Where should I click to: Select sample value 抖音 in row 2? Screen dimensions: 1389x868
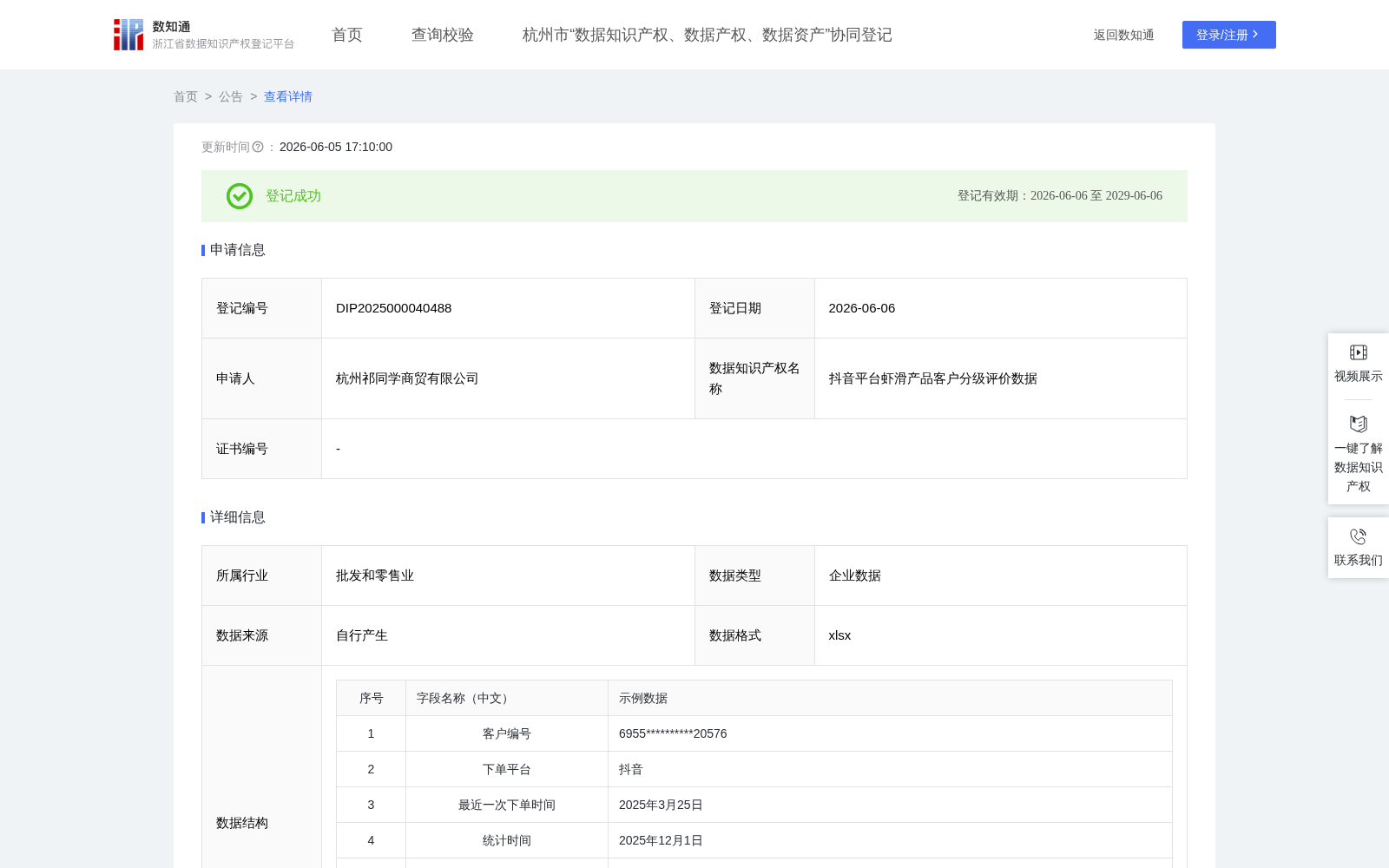[631, 769]
